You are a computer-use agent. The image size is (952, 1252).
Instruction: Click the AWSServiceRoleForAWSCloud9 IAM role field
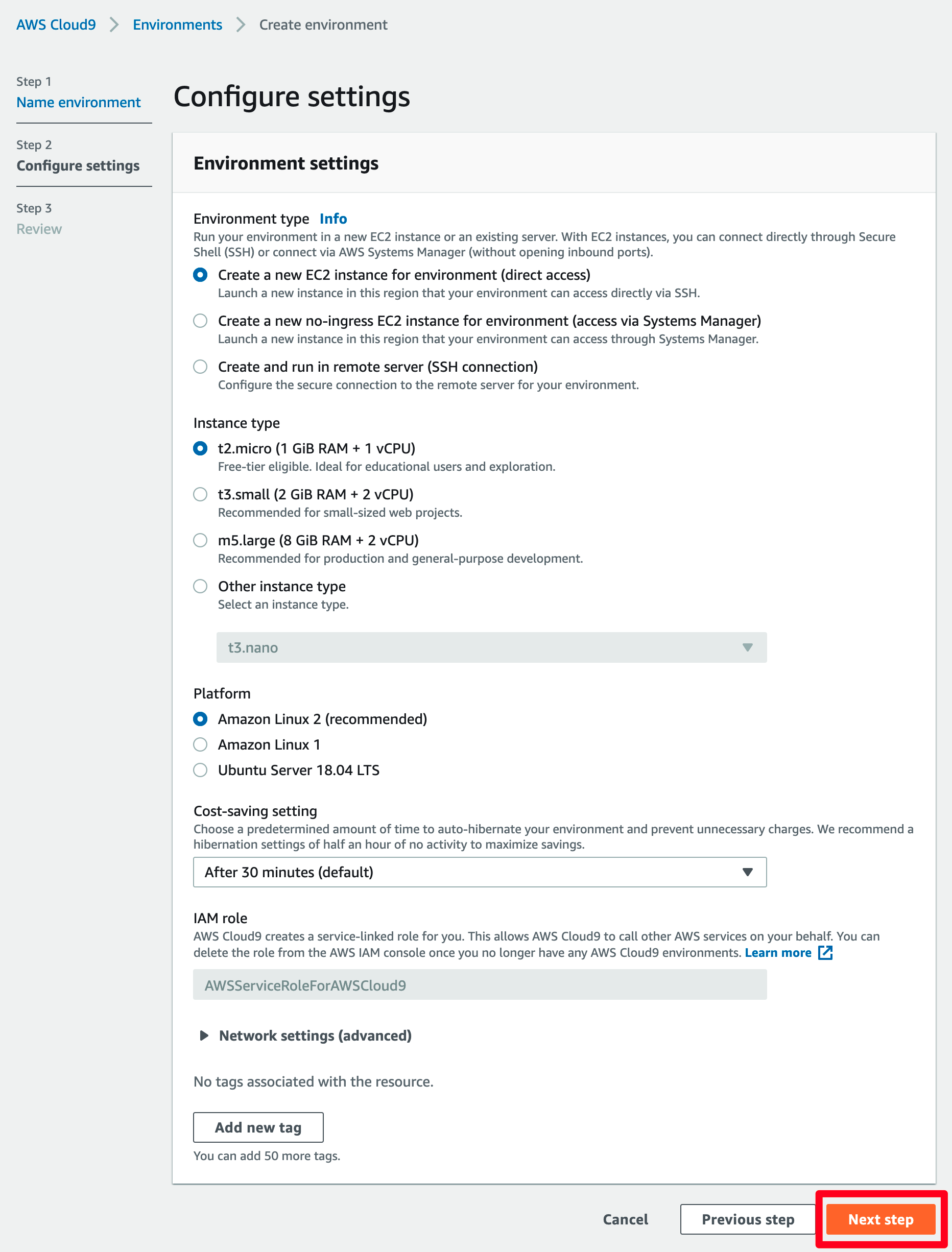[480, 985]
